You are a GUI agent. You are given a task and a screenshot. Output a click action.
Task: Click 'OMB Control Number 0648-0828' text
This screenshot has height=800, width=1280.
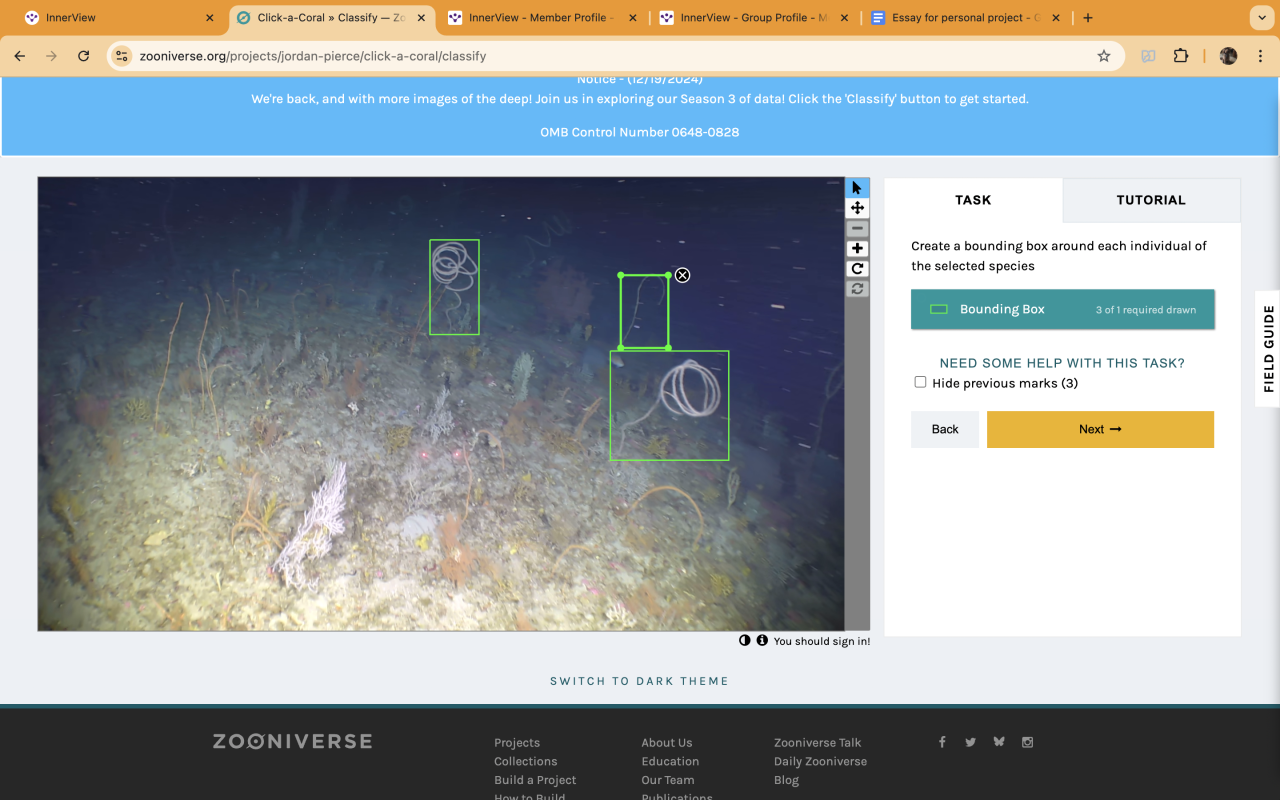point(640,132)
